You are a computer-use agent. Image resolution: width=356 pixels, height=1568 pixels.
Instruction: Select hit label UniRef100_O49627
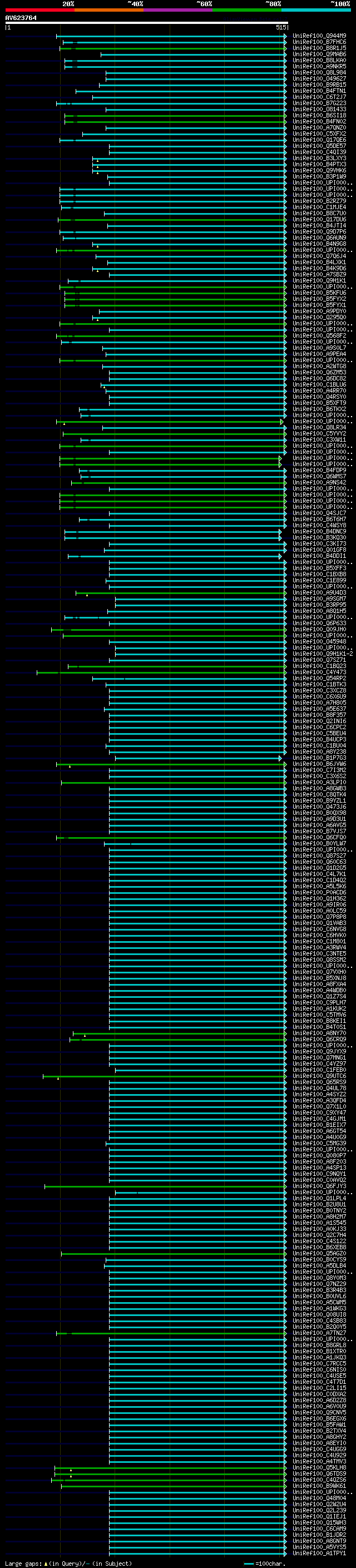(319, 78)
